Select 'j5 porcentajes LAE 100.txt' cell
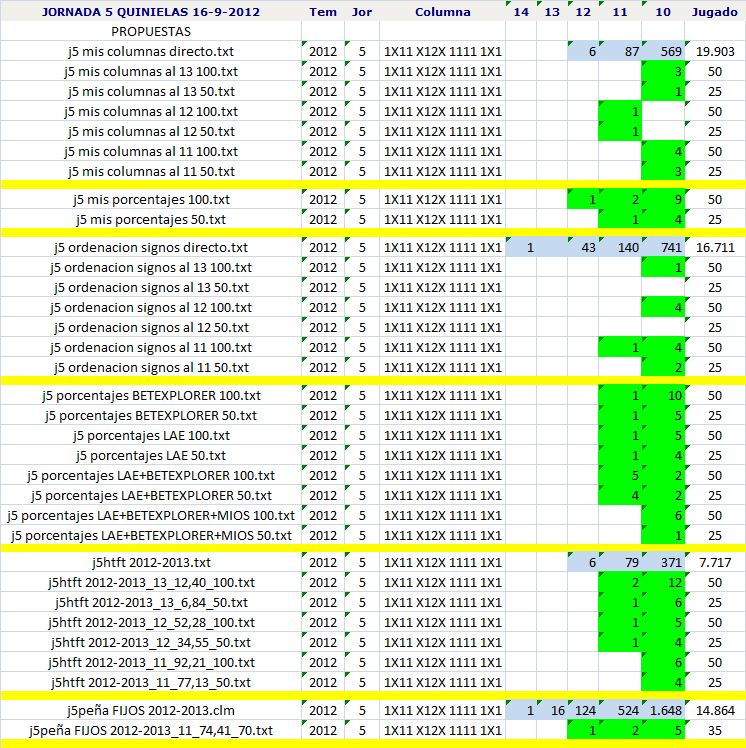Viewport: 746px width, 748px height. (x=151, y=436)
